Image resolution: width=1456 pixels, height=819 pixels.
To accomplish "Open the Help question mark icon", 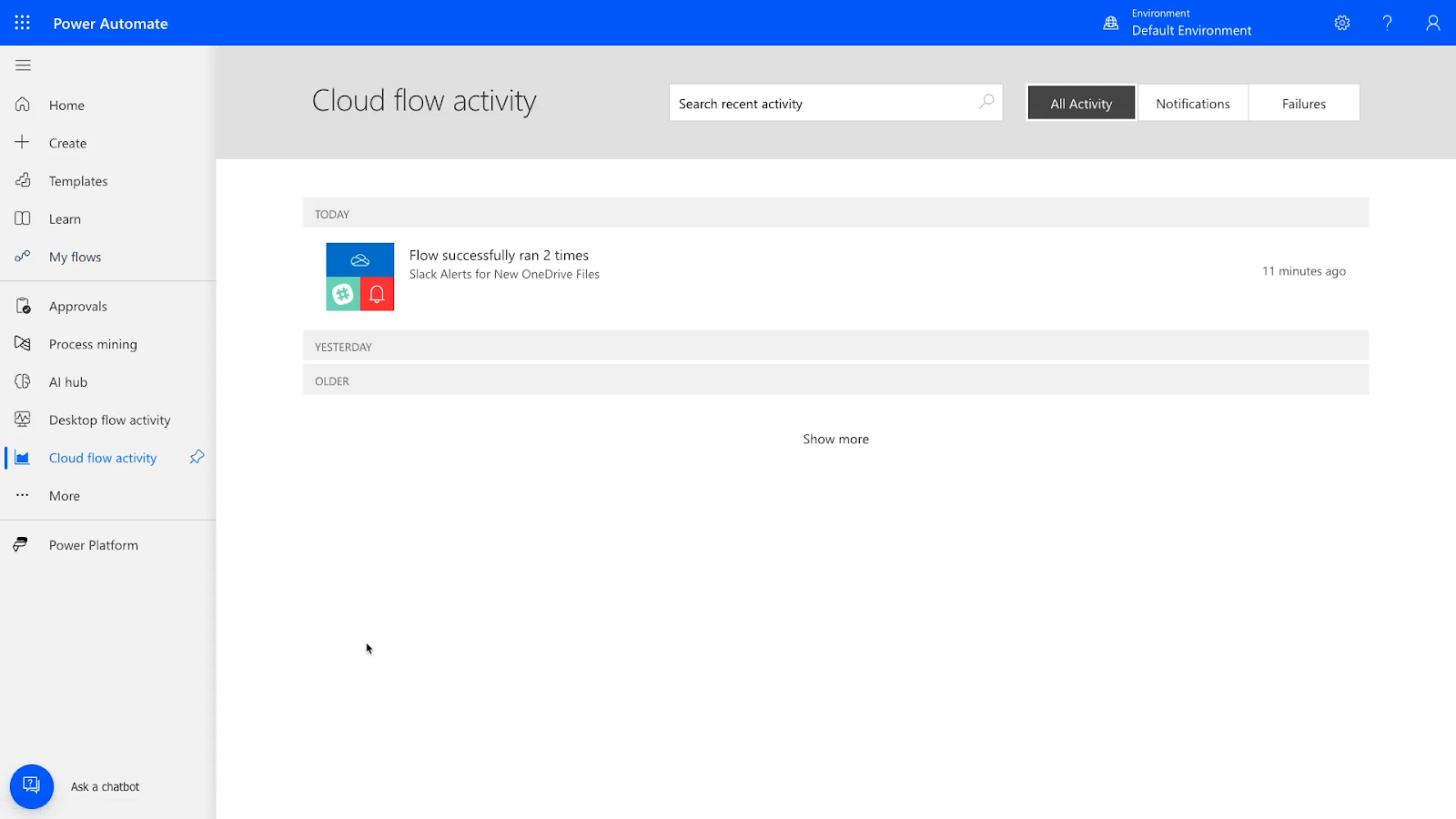I will [1388, 23].
